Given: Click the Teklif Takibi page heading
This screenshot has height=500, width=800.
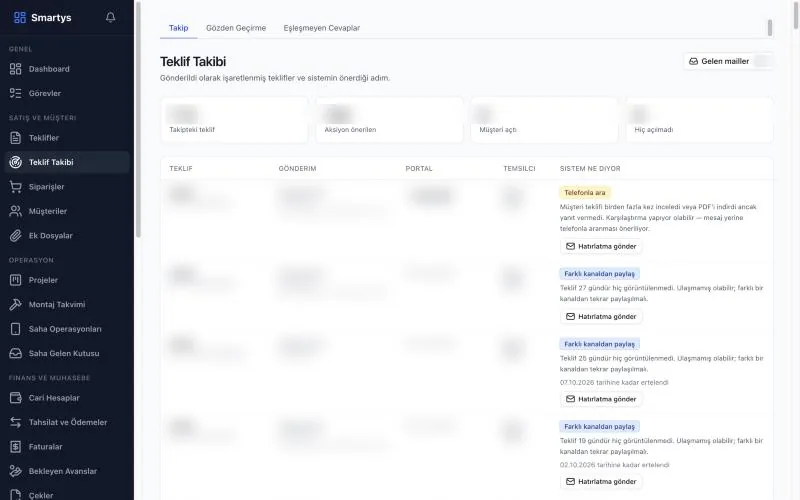Looking at the screenshot, I should (193, 62).
